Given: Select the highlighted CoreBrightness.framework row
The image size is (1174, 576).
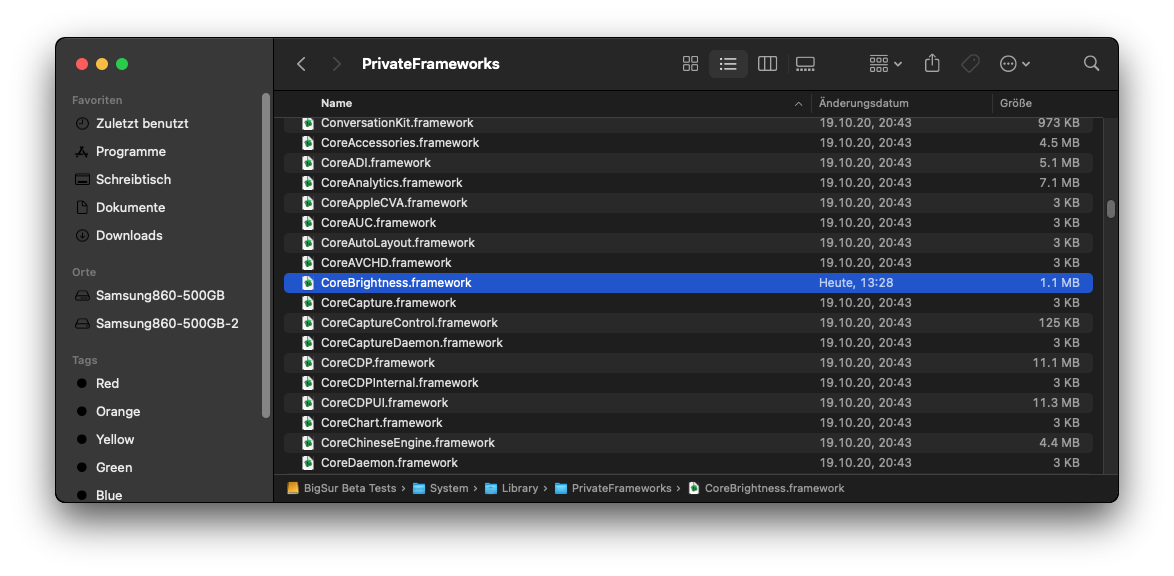Looking at the screenshot, I should coord(688,282).
